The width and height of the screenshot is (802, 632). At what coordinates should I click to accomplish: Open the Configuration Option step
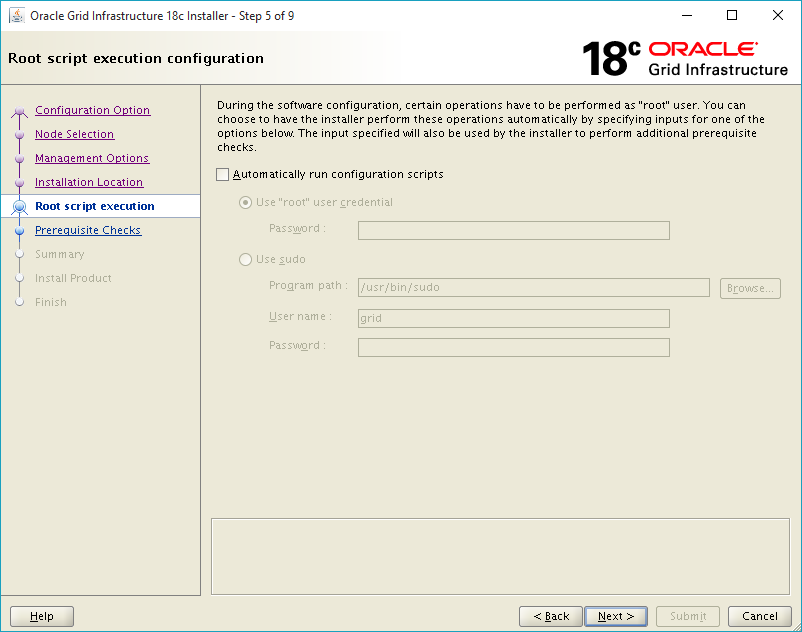point(93,110)
